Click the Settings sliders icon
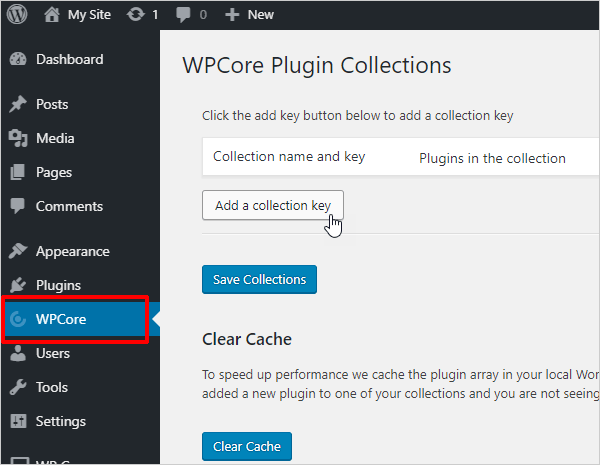The height and width of the screenshot is (465, 600). coord(18,421)
